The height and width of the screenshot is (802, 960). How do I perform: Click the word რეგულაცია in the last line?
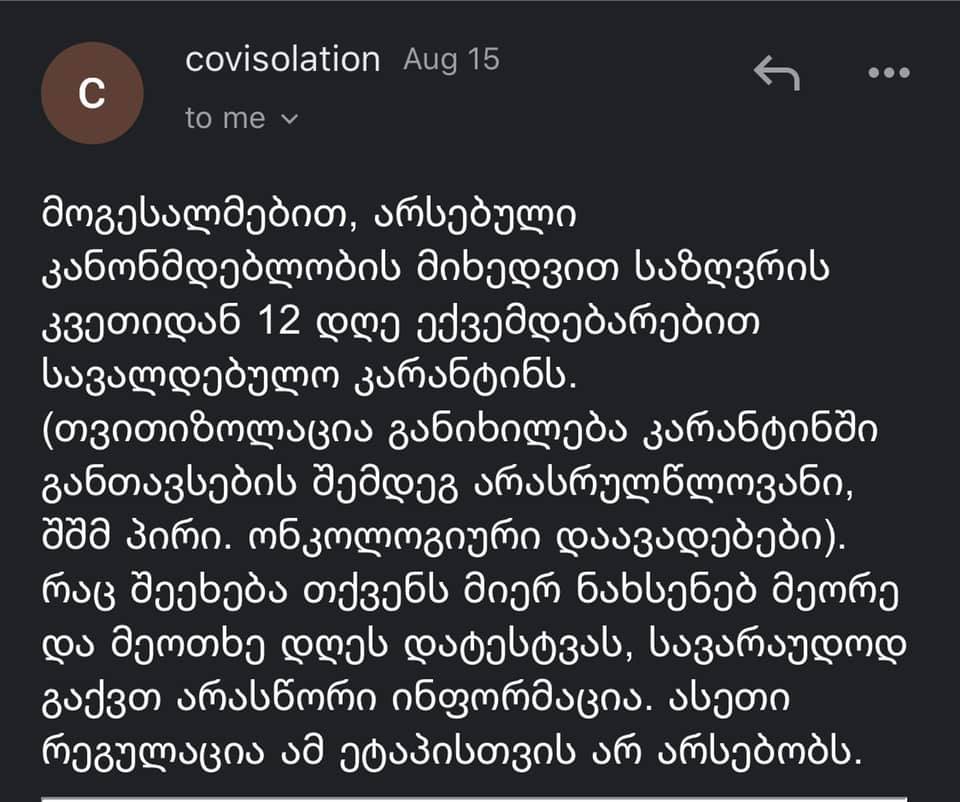click(153, 753)
